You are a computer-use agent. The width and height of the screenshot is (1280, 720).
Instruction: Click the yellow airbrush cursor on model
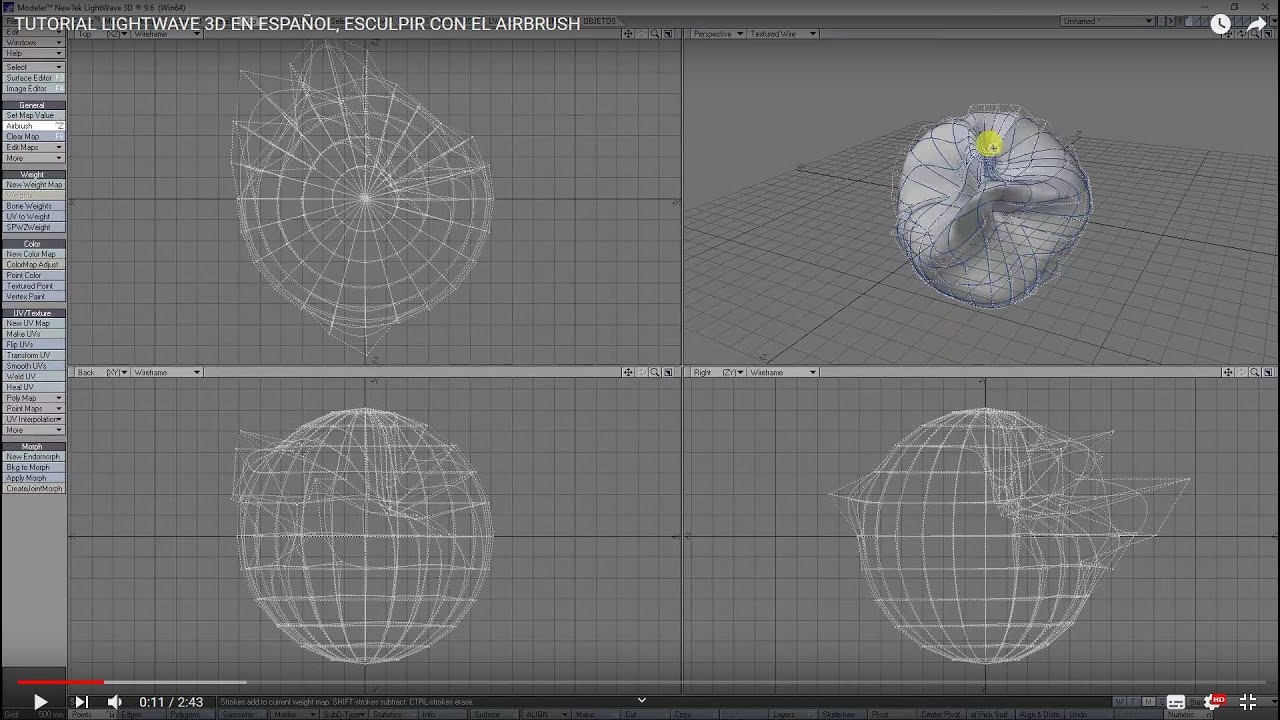tap(989, 146)
